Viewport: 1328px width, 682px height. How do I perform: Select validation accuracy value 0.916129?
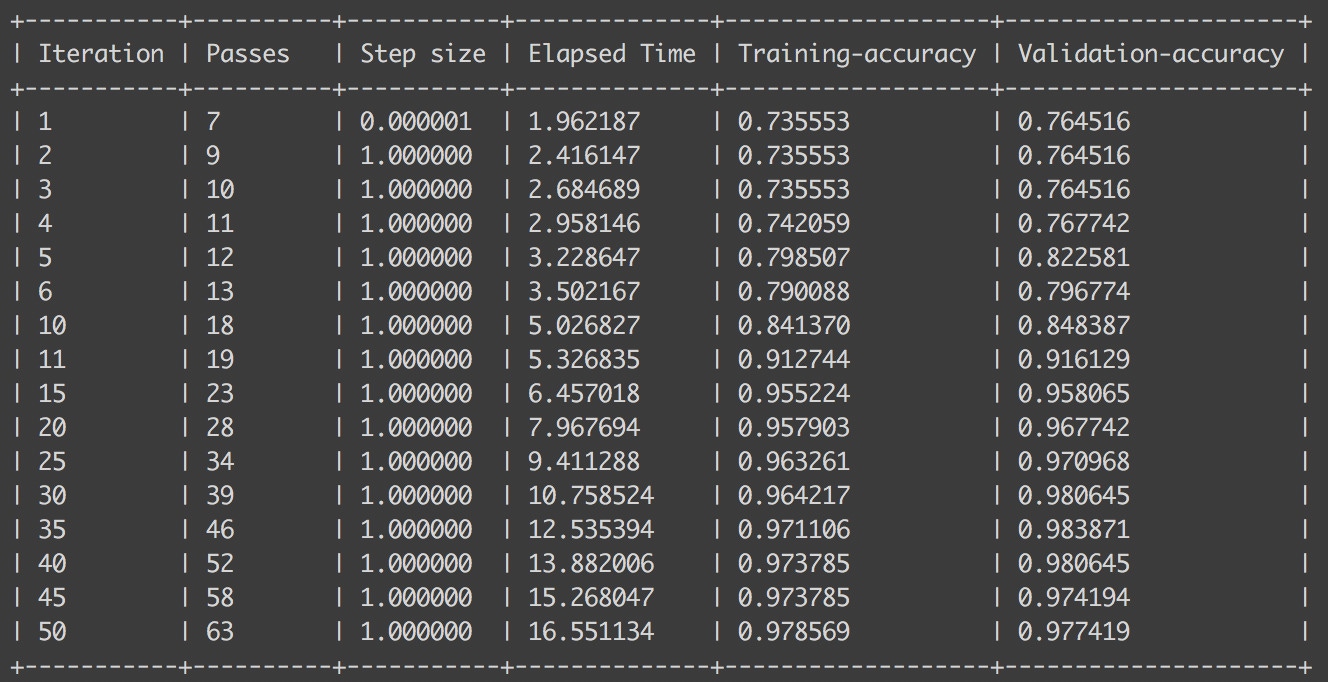tap(1073, 360)
